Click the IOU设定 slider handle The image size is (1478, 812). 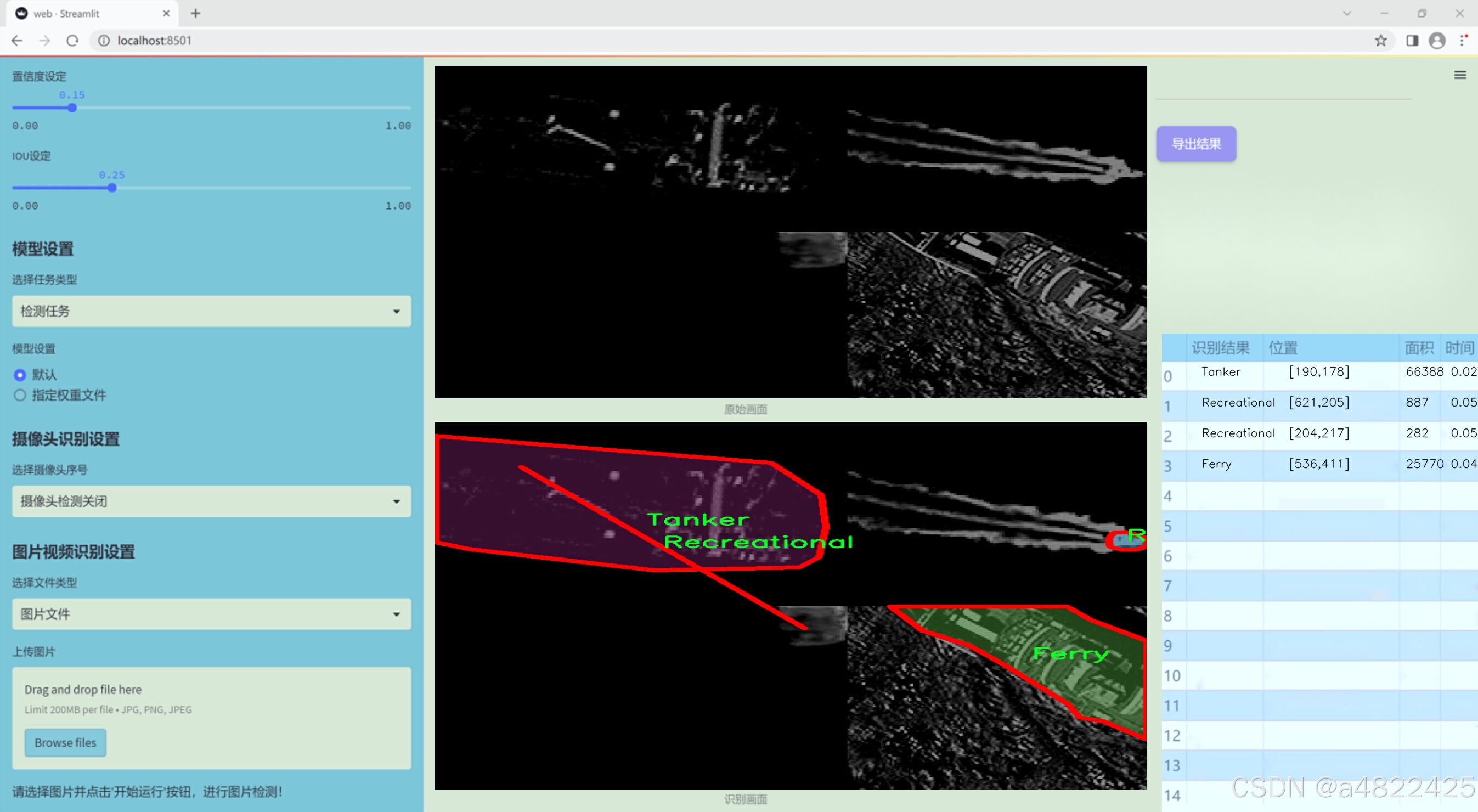pos(112,188)
